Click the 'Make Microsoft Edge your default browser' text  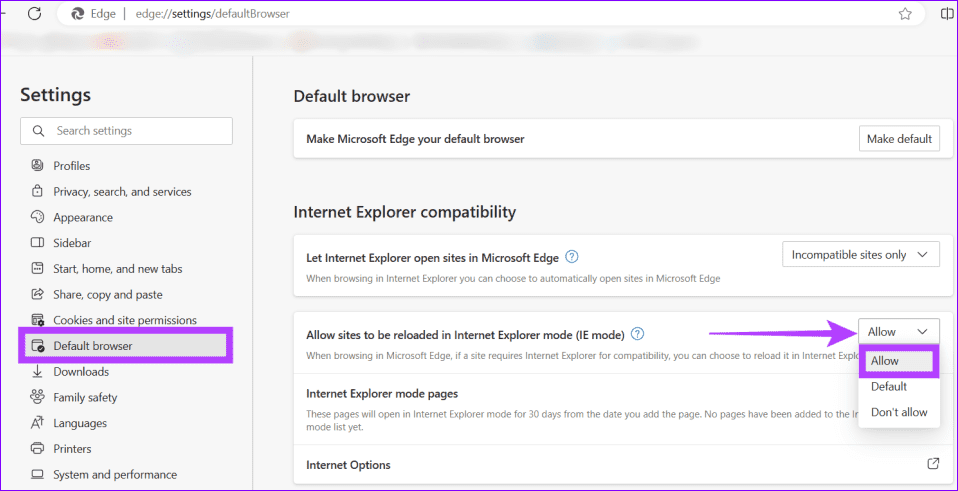coord(415,139)
